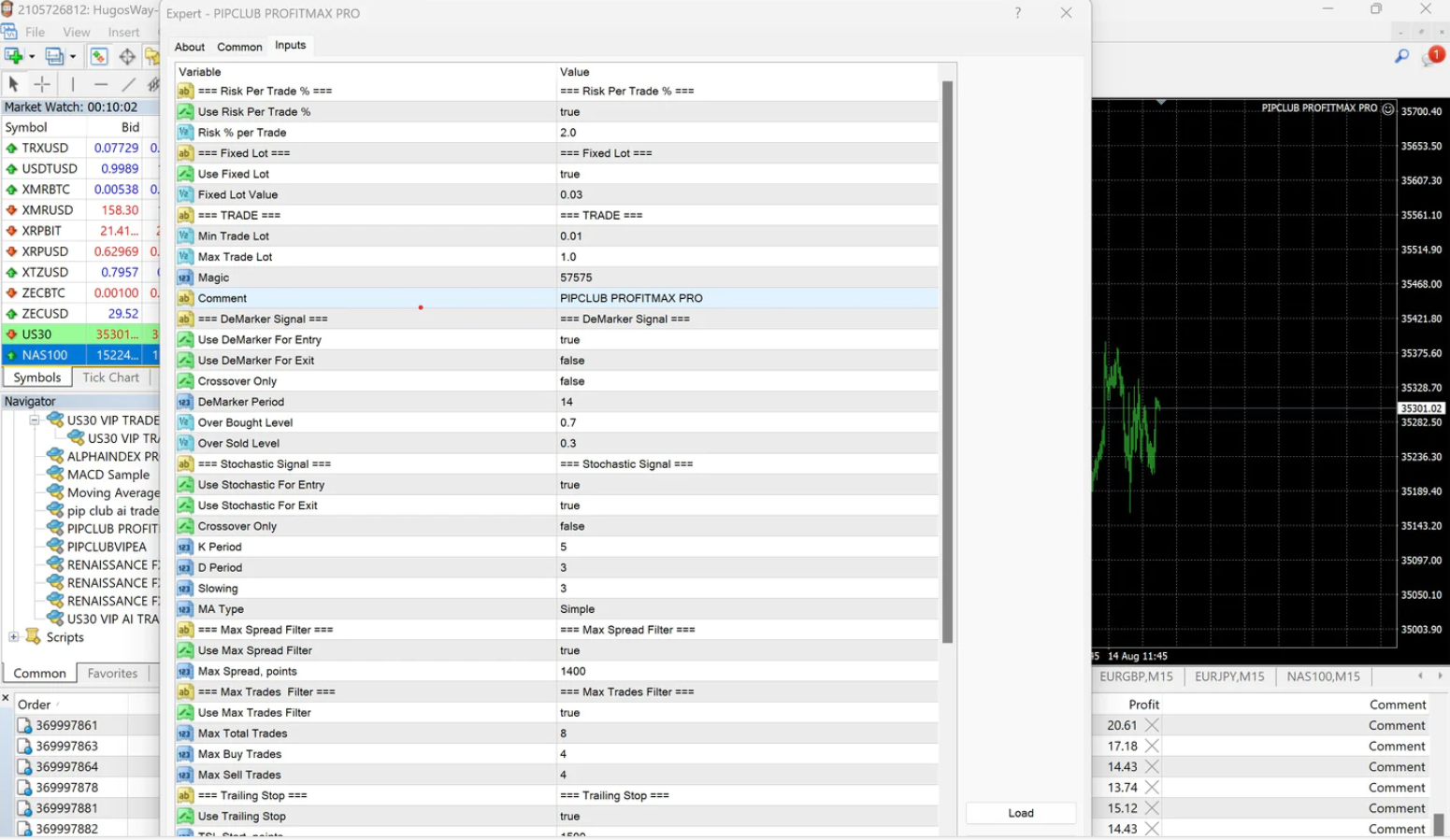Expand the Scripts node in Navigator
This screenshot has height=840, width=1450.
pyautogui.click(x=14, y=637)
